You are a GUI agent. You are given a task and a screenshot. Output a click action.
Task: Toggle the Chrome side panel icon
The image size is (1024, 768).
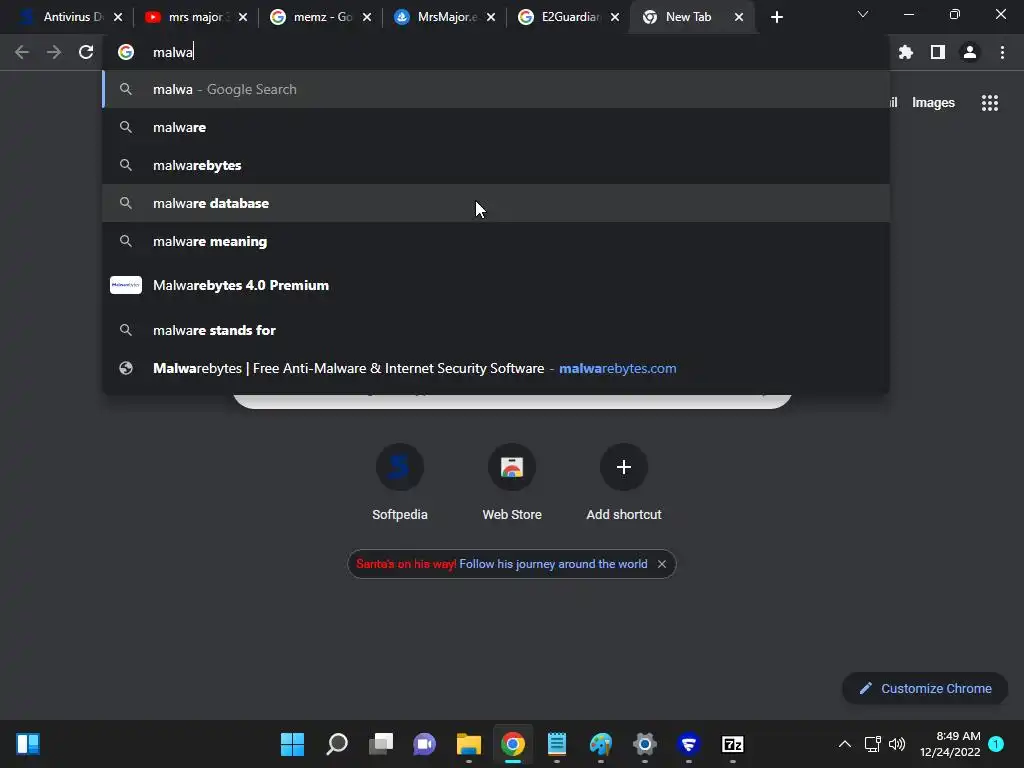pos(938,52)
